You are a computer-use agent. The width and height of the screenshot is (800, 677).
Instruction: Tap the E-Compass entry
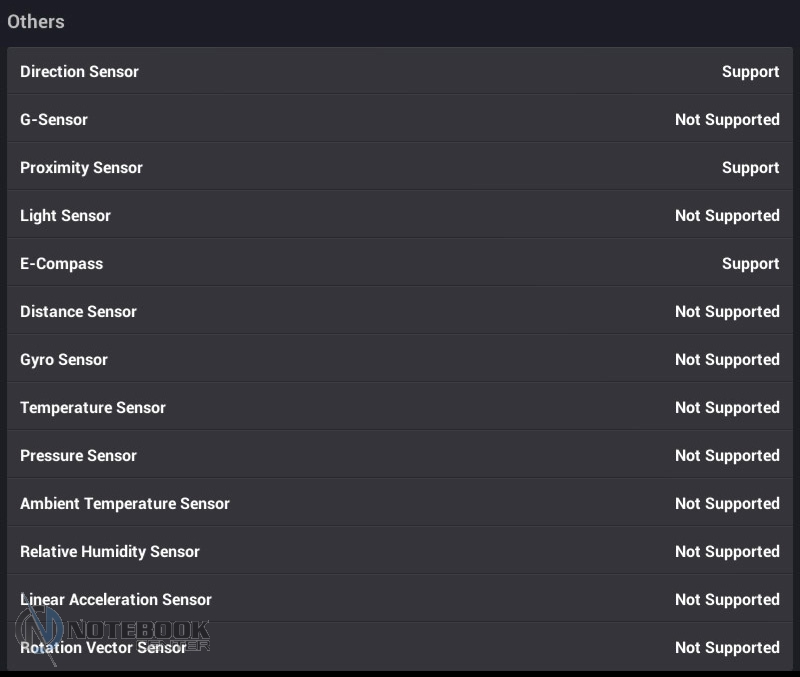coord(400,262)
